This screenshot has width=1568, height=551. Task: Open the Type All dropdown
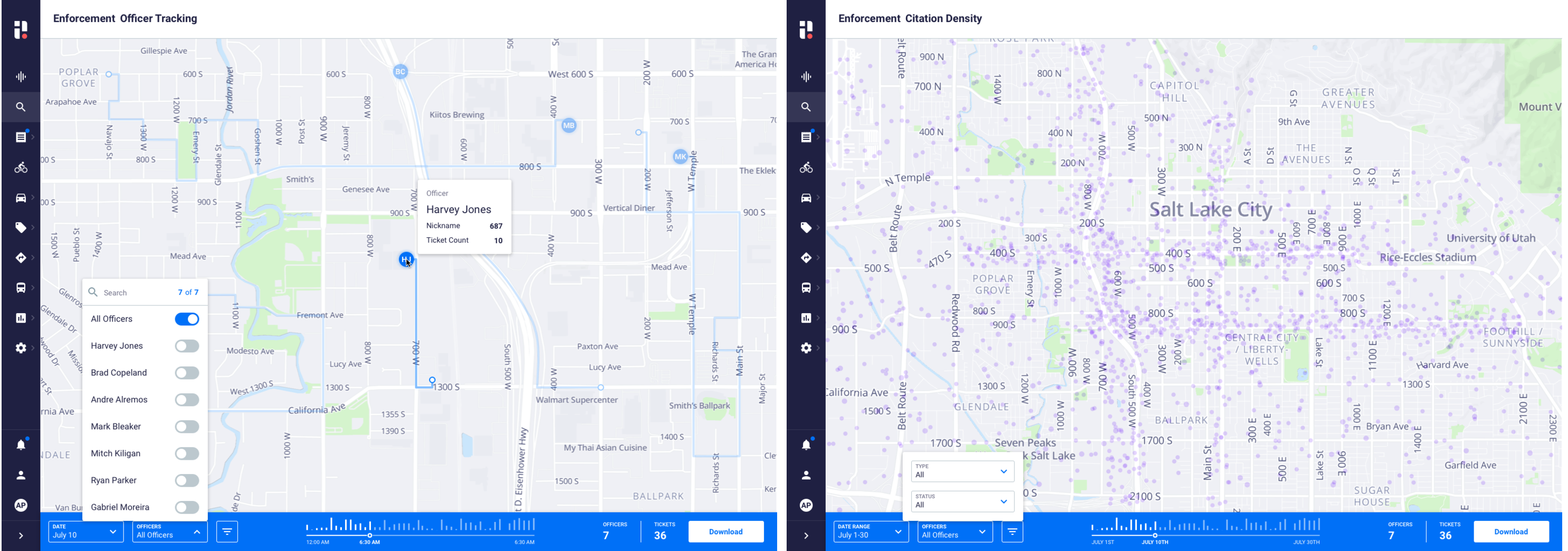[962, 471]
